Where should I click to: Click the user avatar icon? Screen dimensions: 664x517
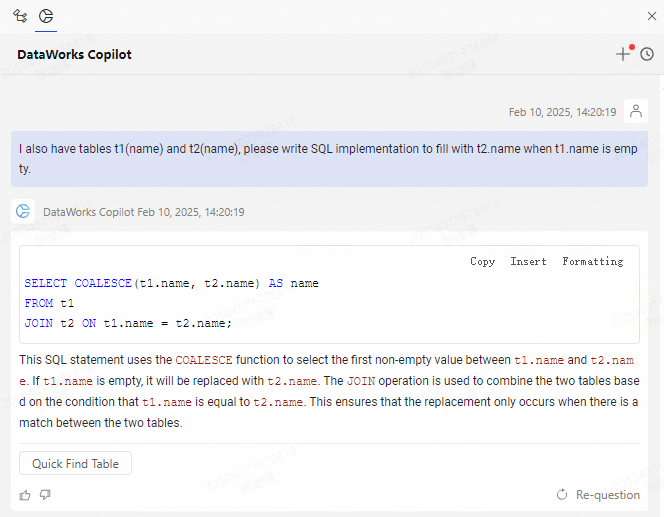click(636, 111)
